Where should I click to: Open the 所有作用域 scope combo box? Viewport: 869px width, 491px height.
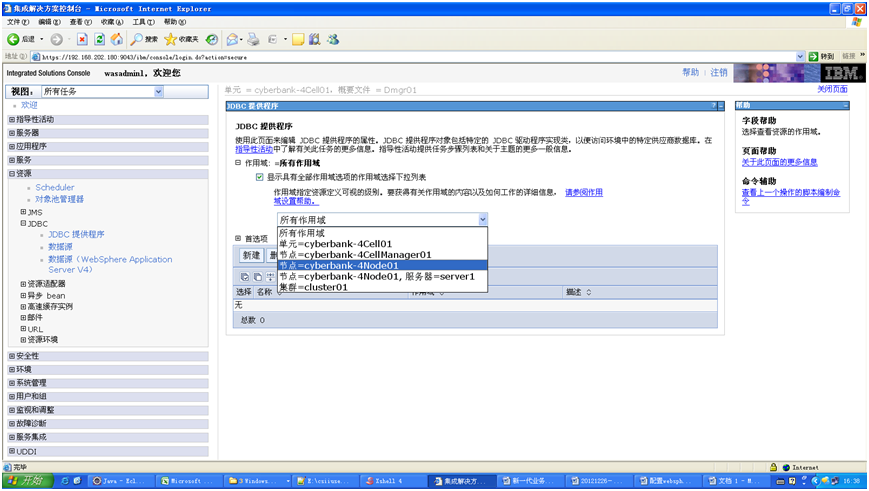382,219
